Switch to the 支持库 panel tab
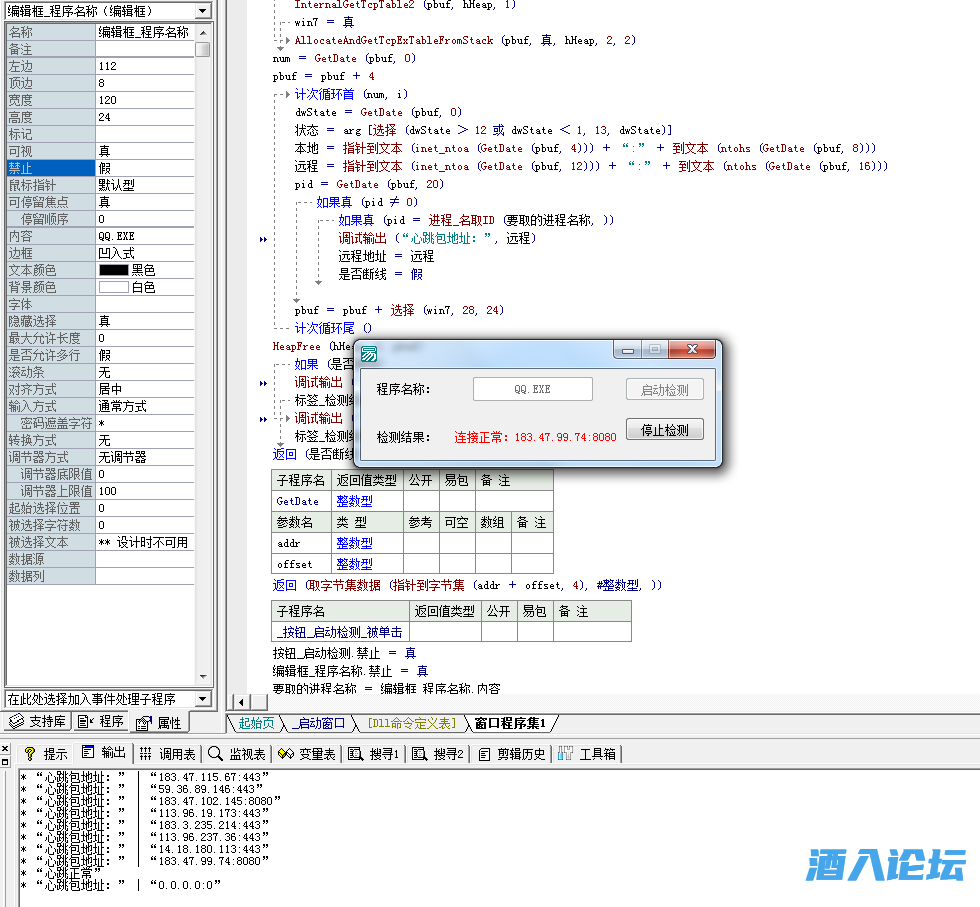The height and width of the screenshot is (907, 980). coord(38,722)
